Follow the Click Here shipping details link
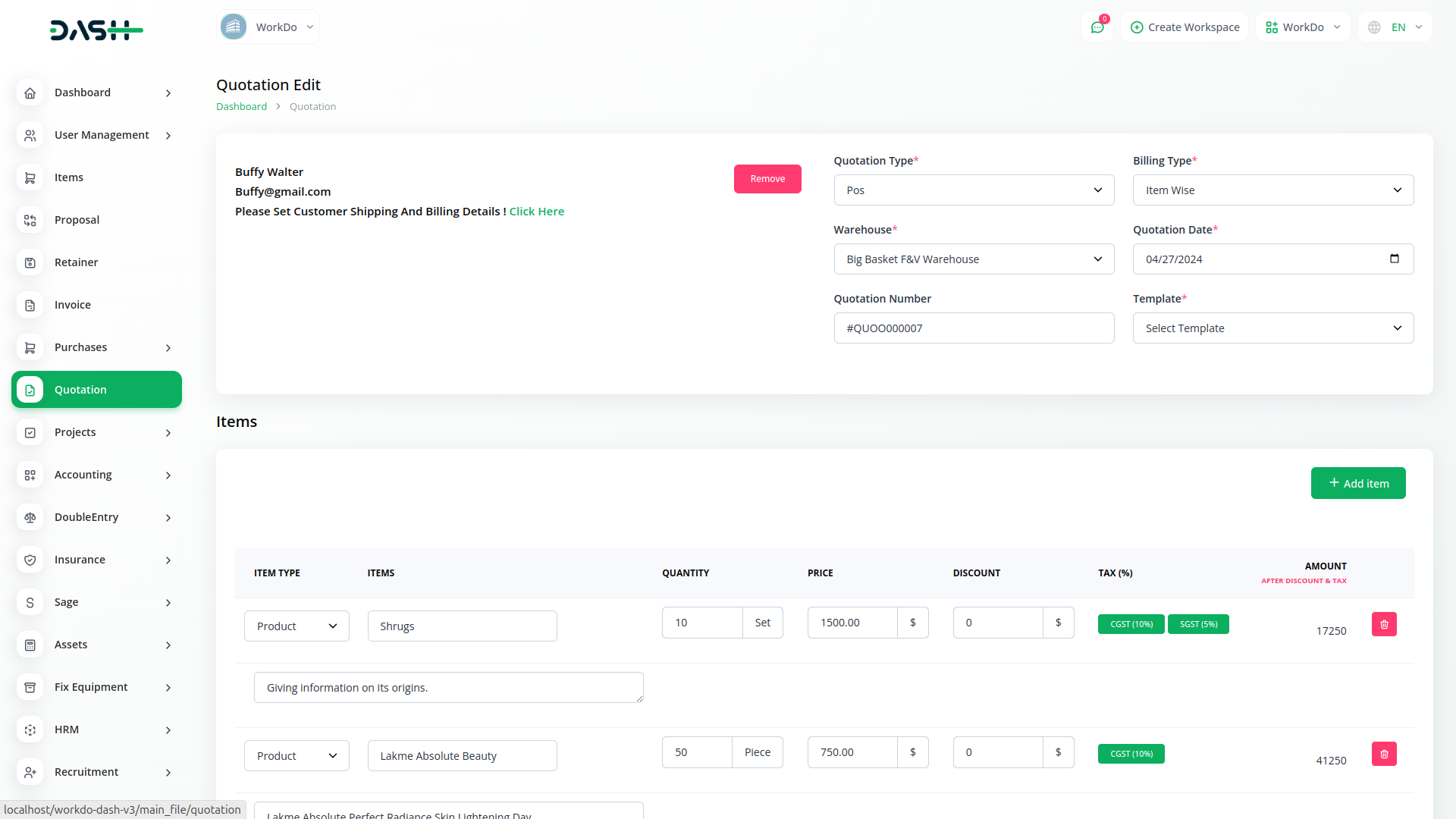Image resolution: width=1456 pixels, height=819 pixels. [x=536, y=212]
